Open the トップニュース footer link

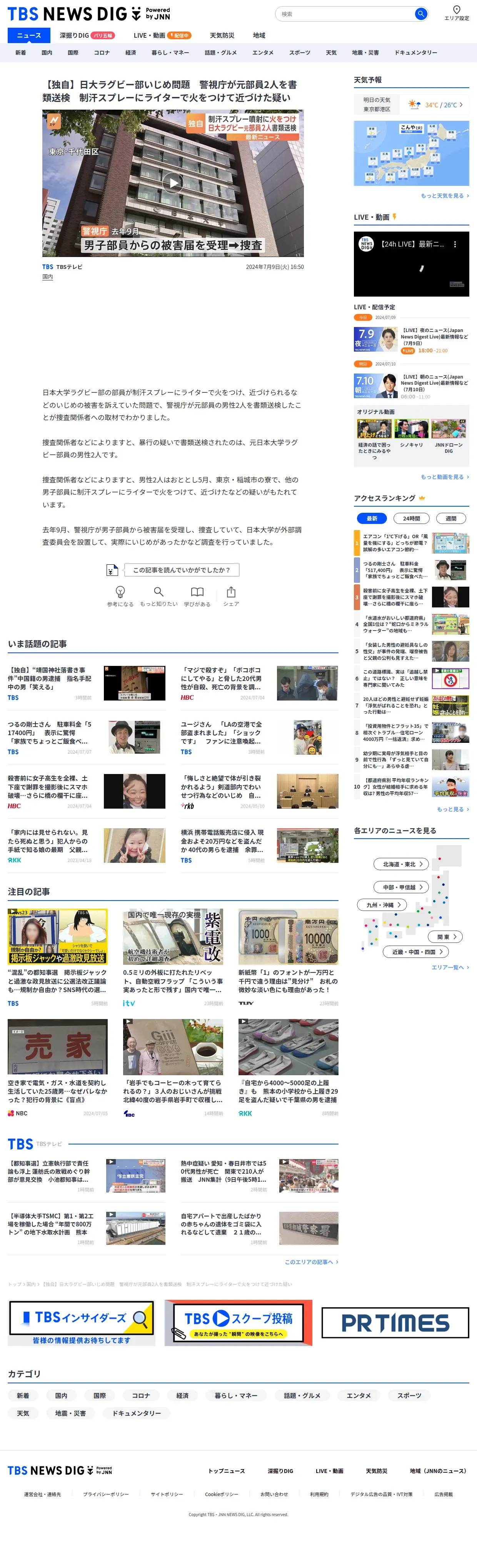(x=226, y=1471)
